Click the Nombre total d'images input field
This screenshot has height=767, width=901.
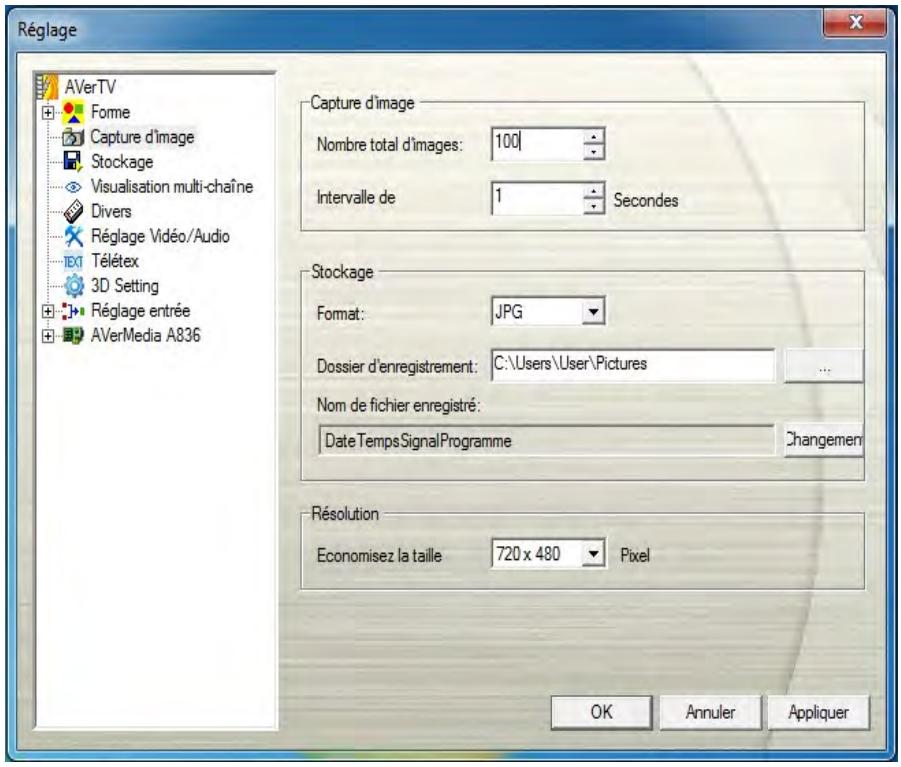[538, 142]
